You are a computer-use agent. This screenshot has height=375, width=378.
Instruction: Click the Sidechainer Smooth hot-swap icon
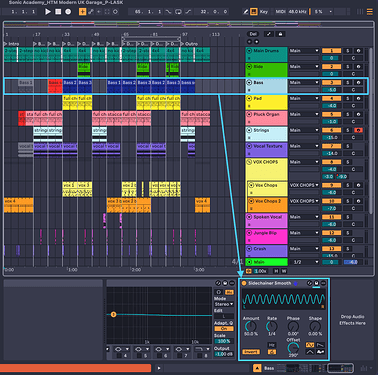pos(310,283)
